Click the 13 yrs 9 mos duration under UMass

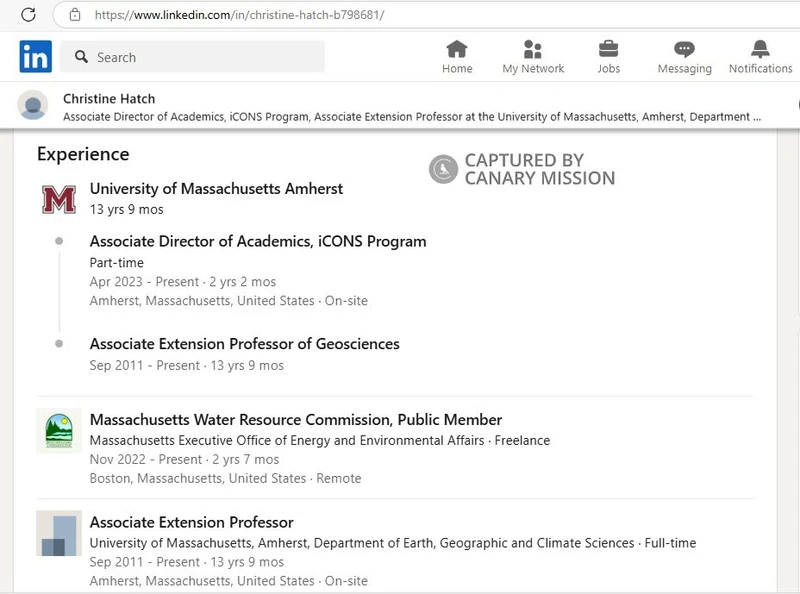pos(127,209)
